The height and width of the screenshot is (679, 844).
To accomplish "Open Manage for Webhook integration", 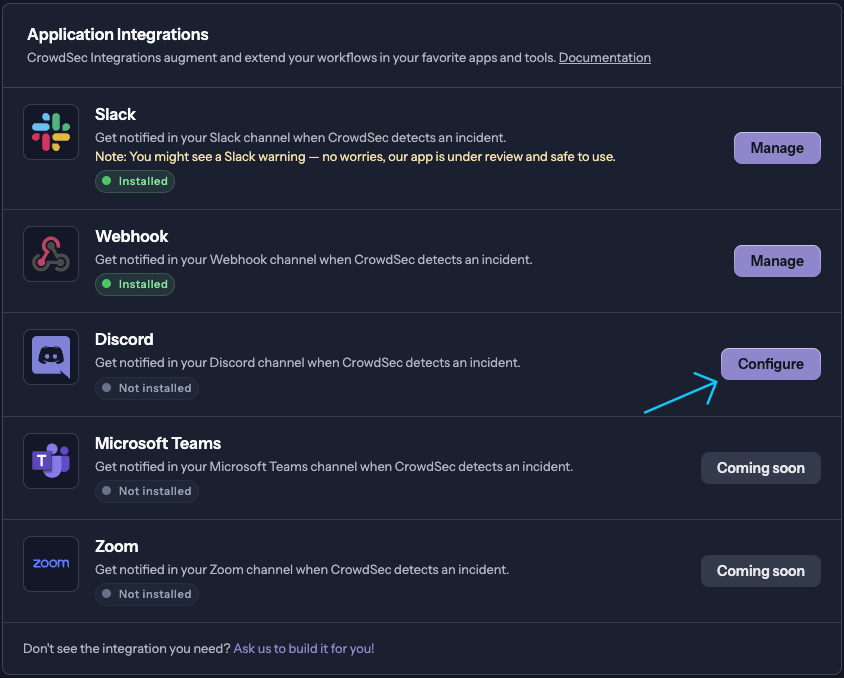I will pyautogui.click(x=777, y=261).
